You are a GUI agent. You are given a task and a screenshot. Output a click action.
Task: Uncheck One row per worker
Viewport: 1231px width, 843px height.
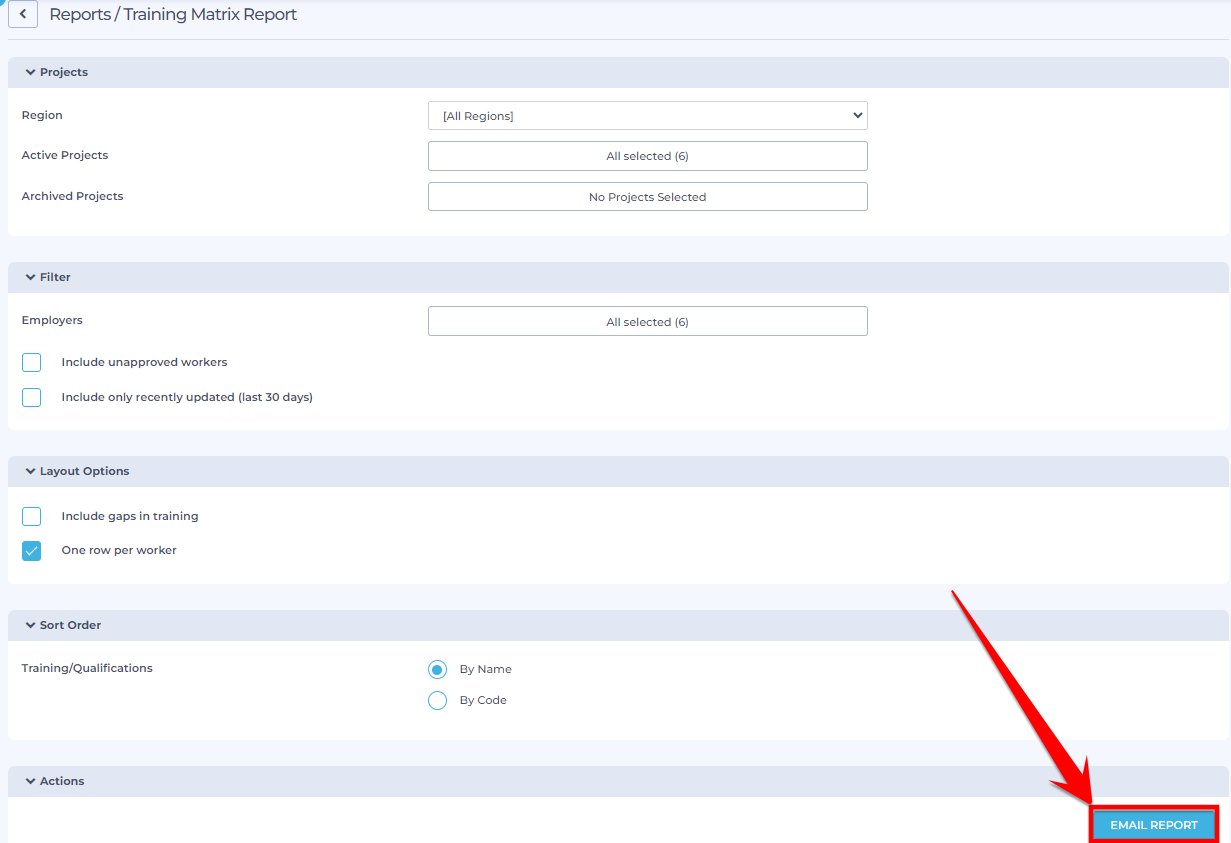[x=32, y=550]
